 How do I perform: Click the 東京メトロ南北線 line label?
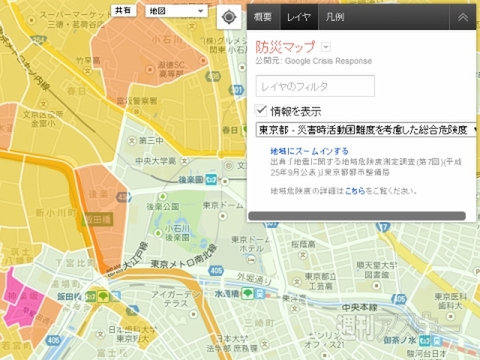pos(184,258)
